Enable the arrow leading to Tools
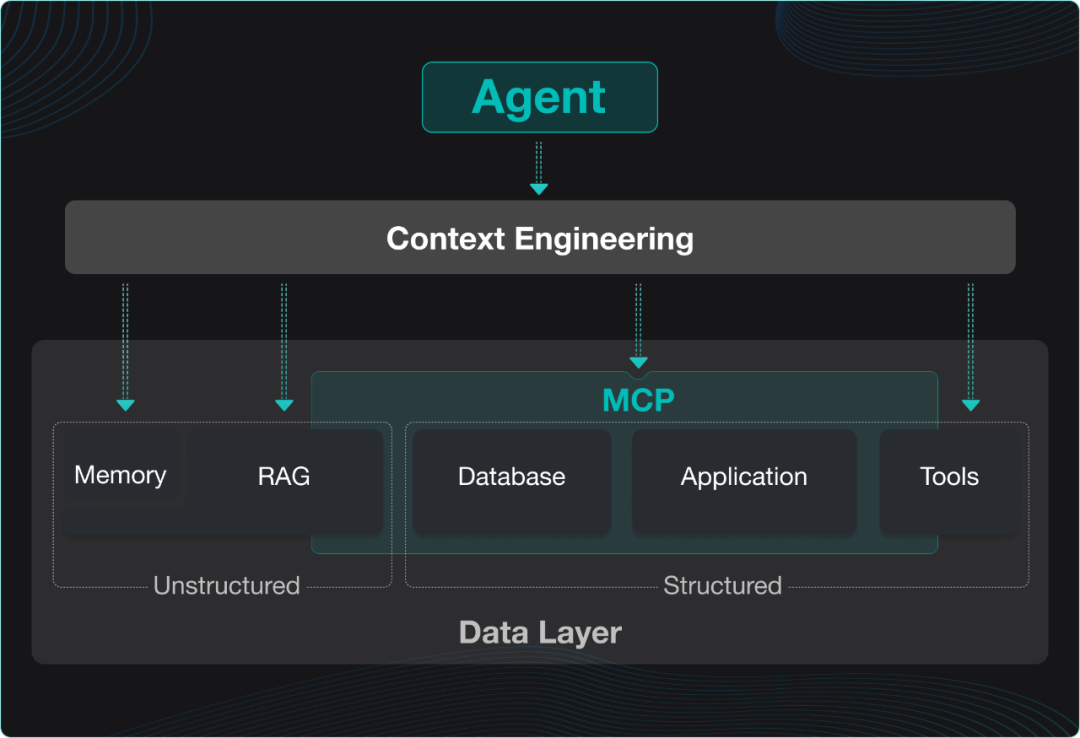The height and width of the screenshot is (738, 1080). click(970, 345)
